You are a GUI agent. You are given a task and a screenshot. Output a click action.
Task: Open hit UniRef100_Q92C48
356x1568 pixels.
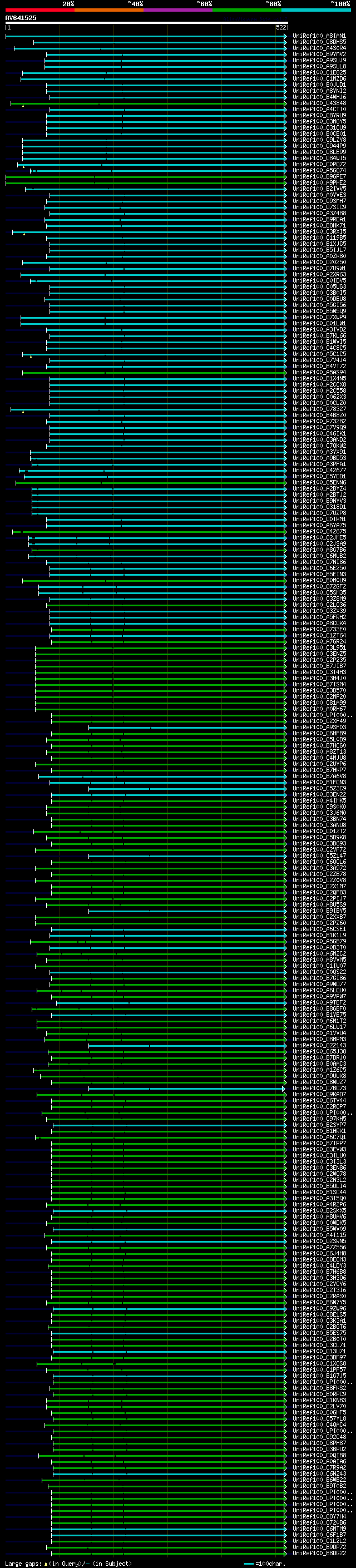tap(319, 1437)
